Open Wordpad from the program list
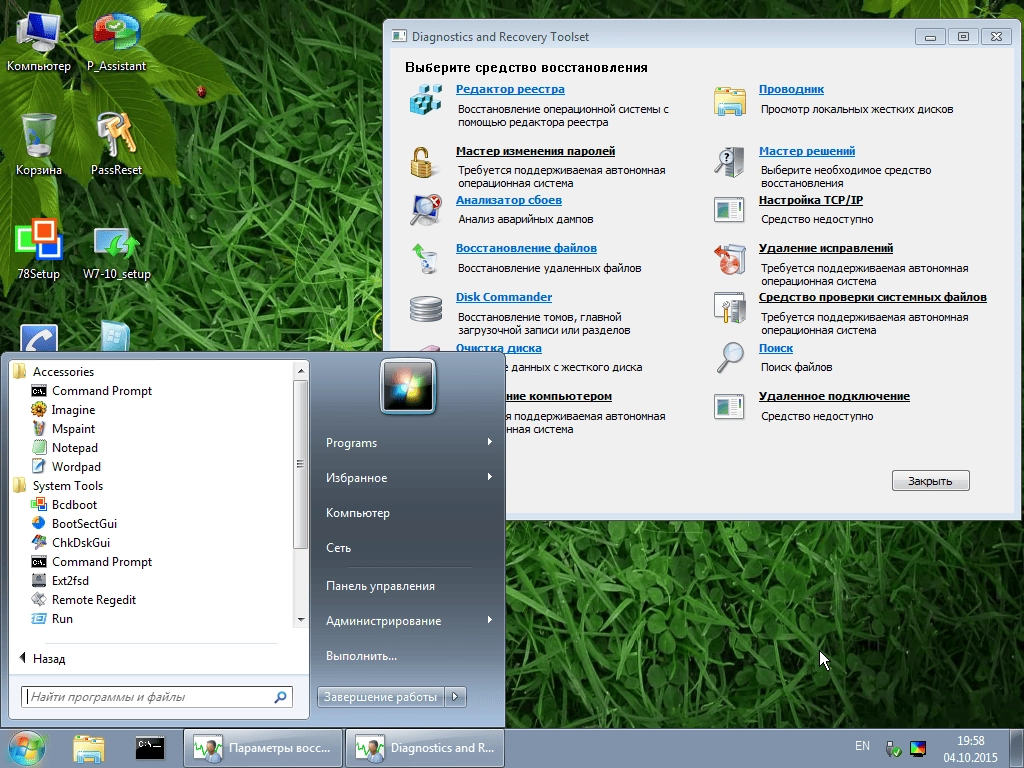The height and width of the screenshot is (768, 1024). pyautogui.click(x=66, y=466)
